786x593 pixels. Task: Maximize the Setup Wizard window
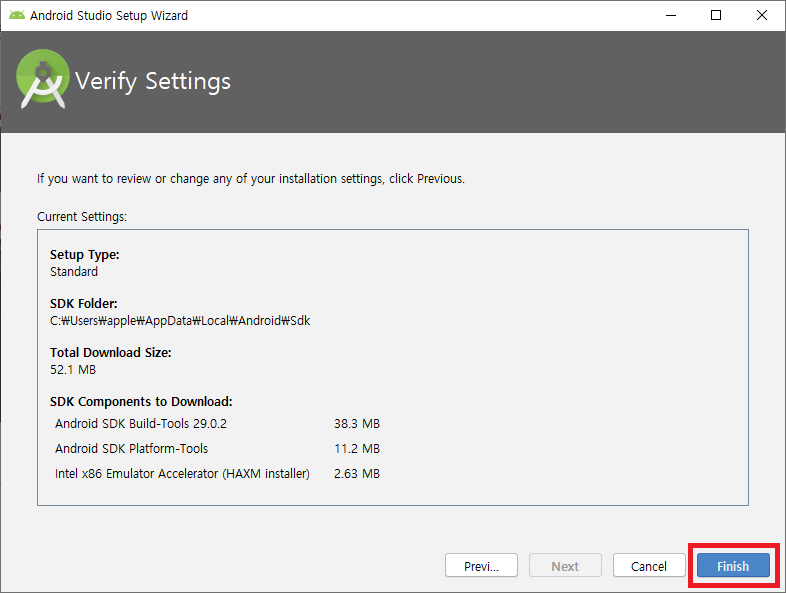[x=716, y=16]
